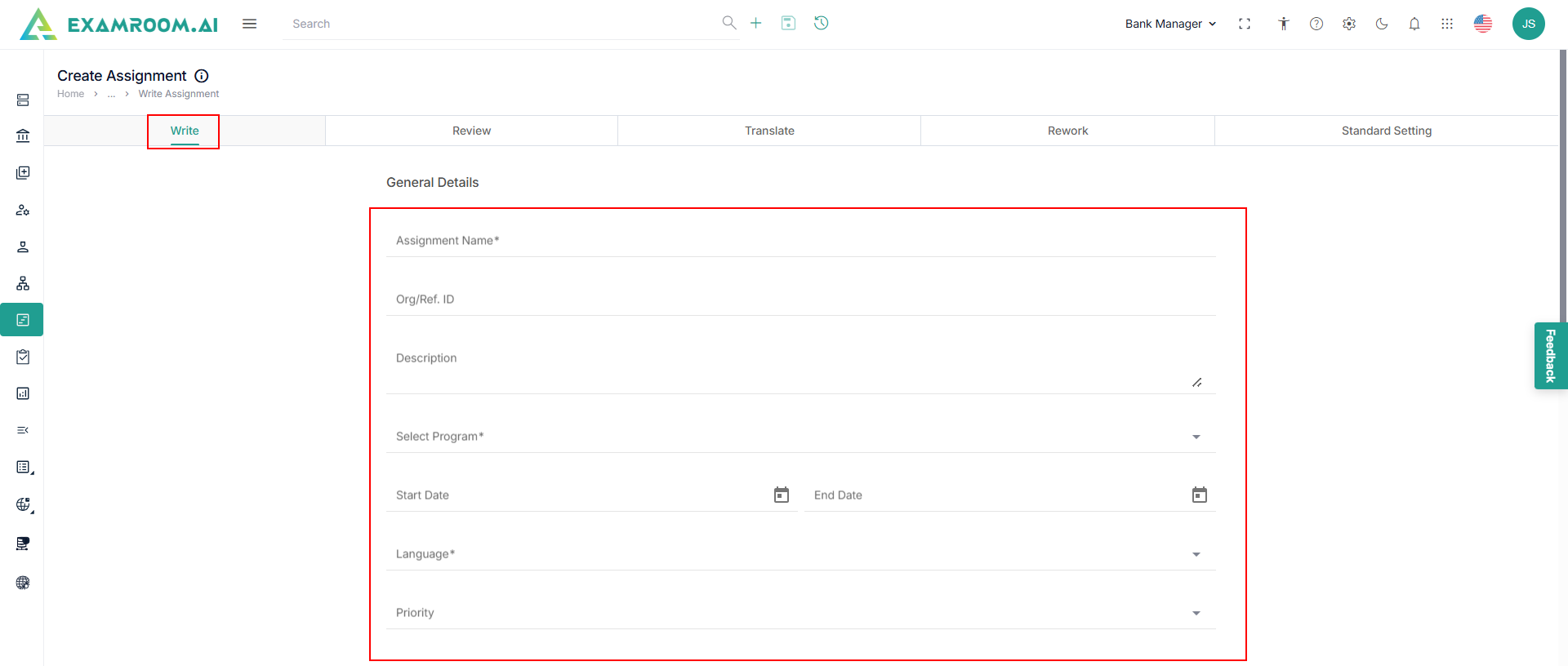The image size is (1568, 666).
Task: Click the General Details heading
Action: (432, 182)
